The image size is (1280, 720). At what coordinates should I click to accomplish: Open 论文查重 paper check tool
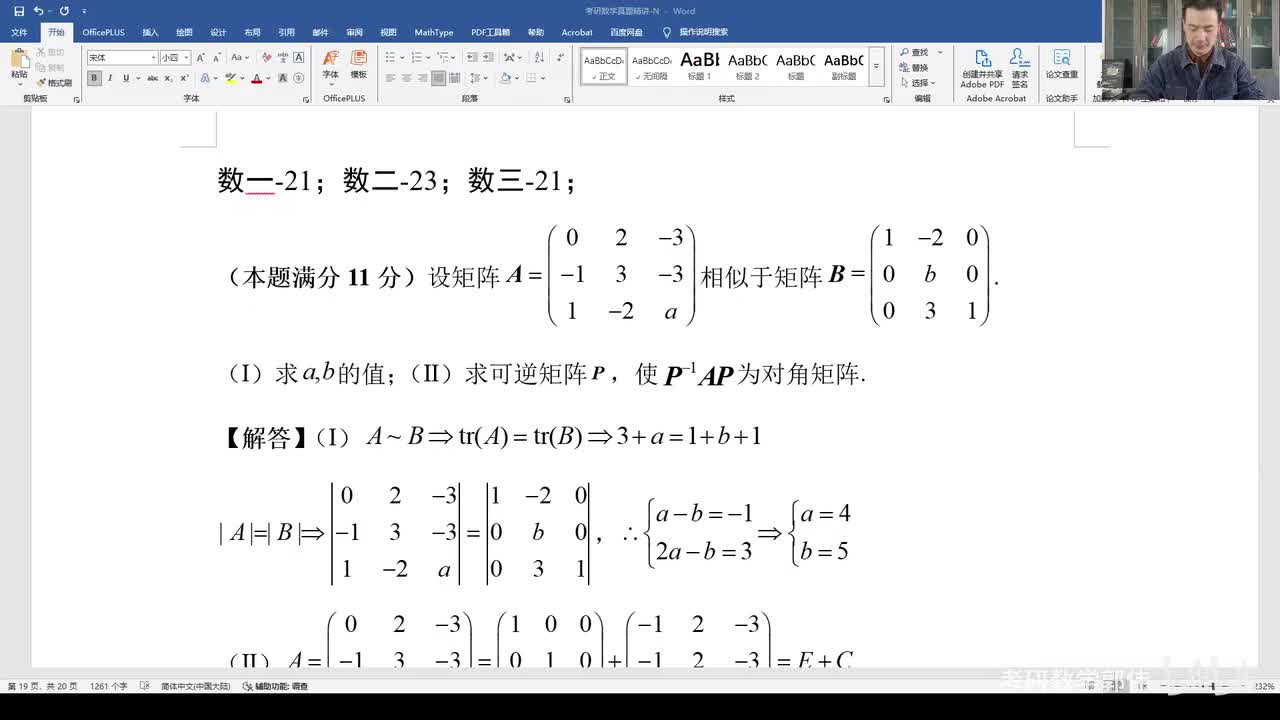click(x=1062, y=63)
